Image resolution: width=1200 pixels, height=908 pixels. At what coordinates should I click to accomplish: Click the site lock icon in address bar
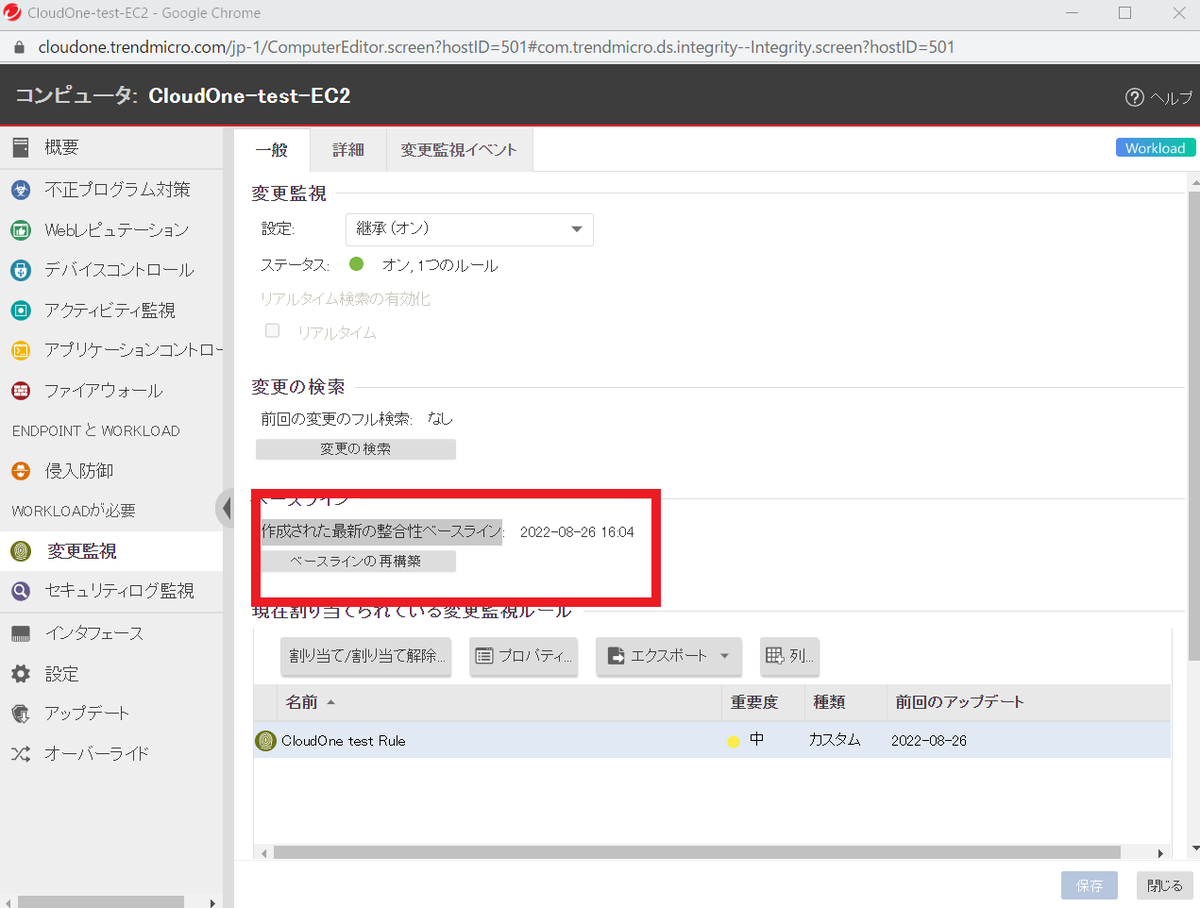(18, 47)
